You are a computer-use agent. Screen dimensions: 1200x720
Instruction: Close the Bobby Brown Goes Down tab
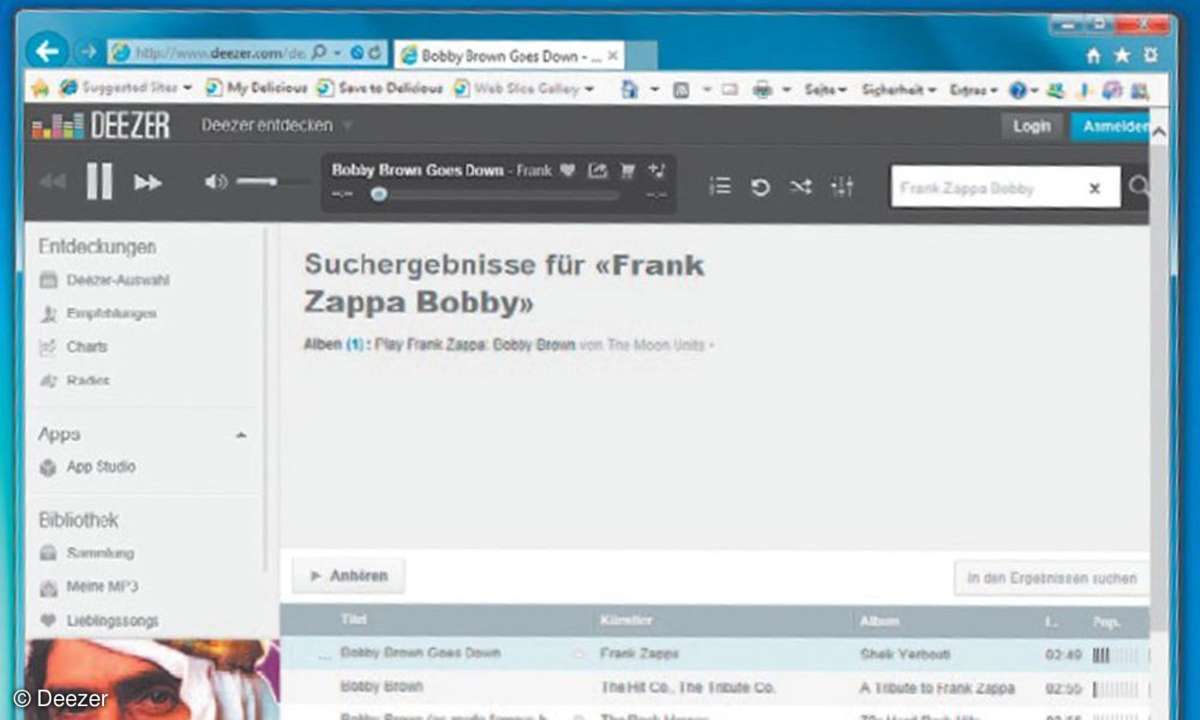click(x=613, y=56)
